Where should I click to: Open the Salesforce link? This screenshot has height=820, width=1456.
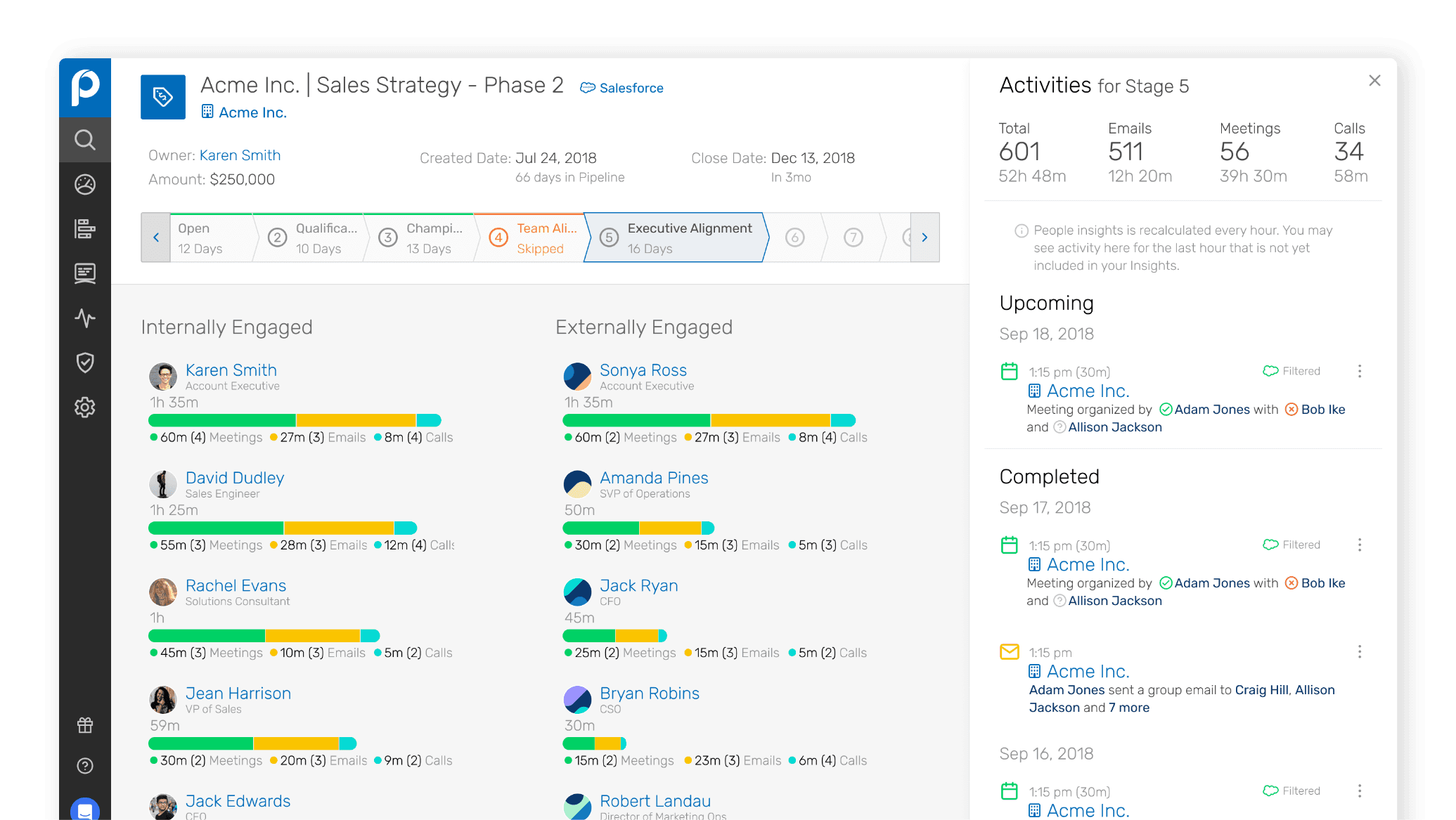(x=622, y=88)
